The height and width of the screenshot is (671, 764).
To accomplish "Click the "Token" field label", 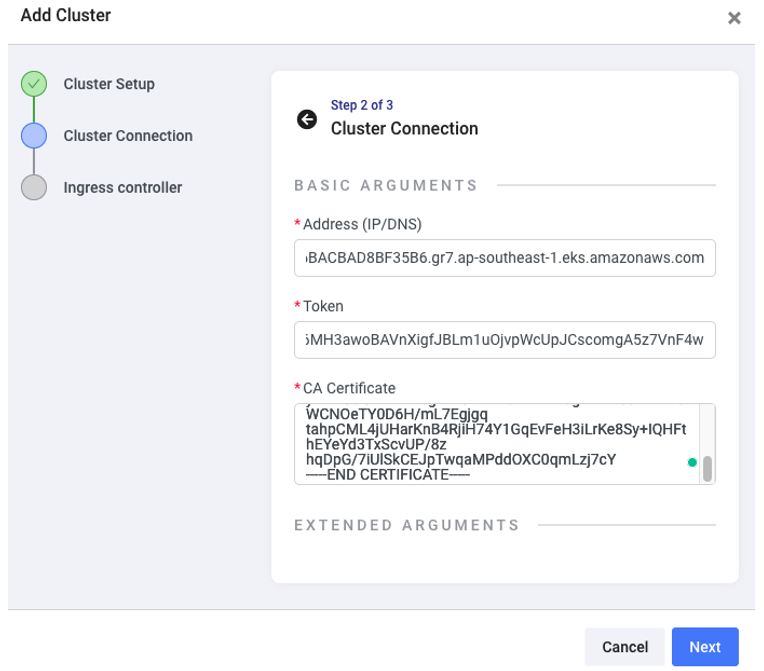I will (x=323, y=306).
